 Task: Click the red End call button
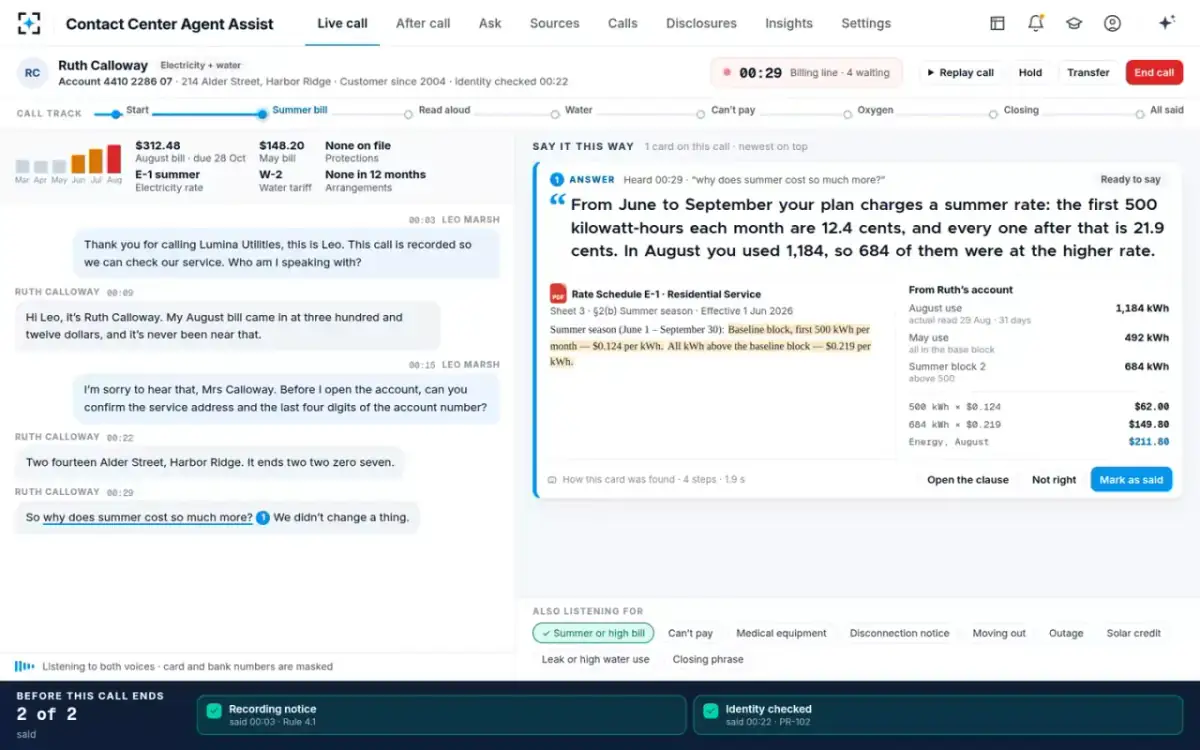tap(1154, 72)
